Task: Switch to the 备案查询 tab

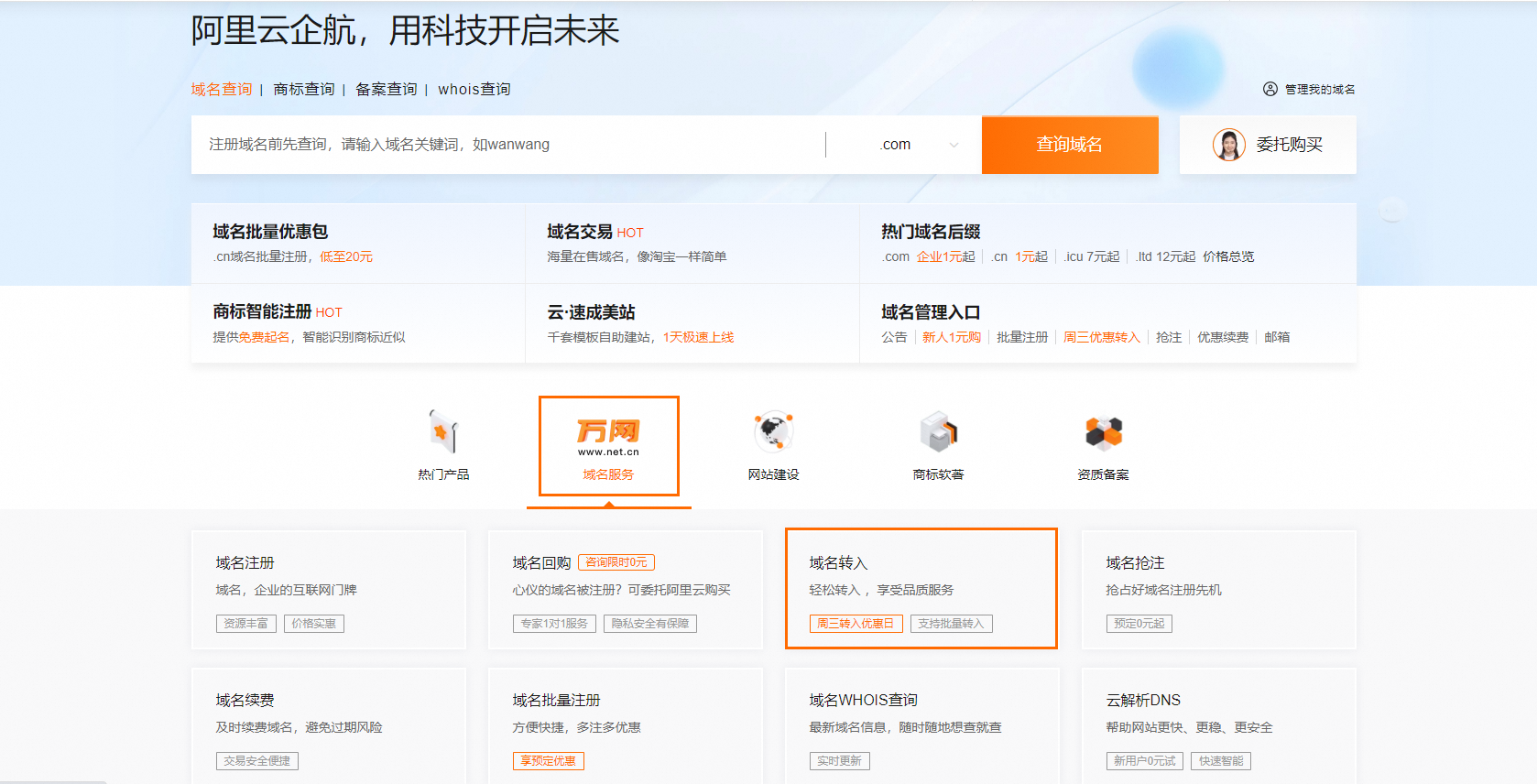Action: (x=387, y=89)
